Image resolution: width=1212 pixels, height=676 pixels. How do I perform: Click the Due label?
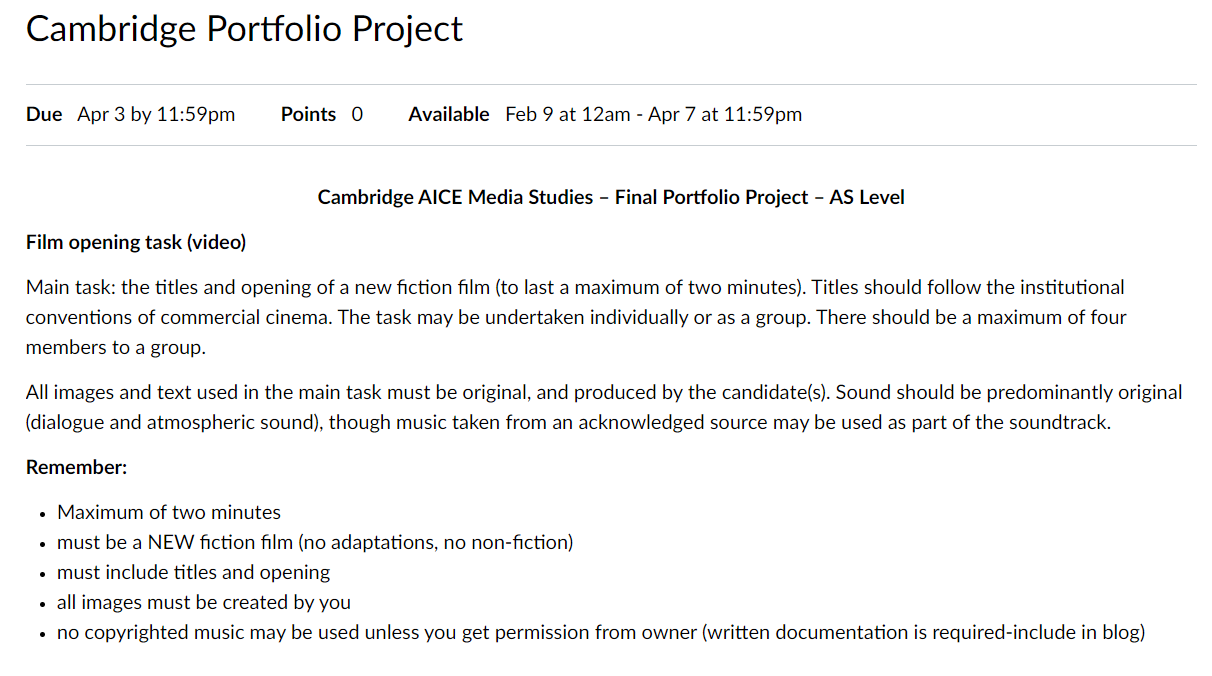[44, 114]
